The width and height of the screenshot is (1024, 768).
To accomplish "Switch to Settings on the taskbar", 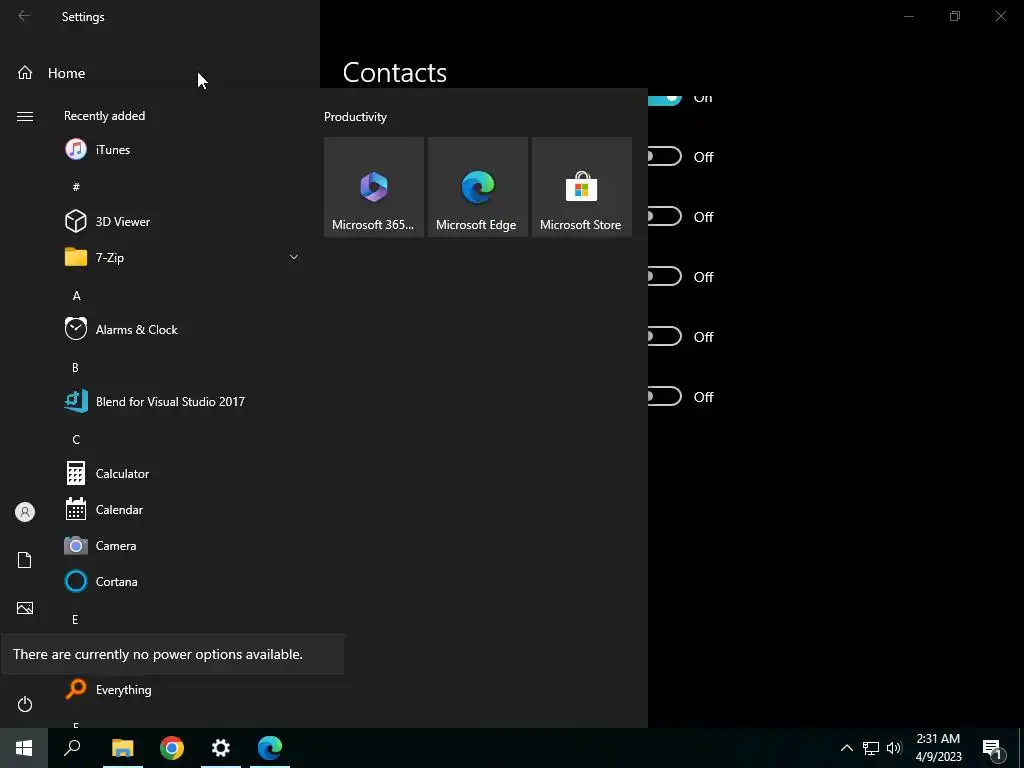I will [x=221, y=748].
